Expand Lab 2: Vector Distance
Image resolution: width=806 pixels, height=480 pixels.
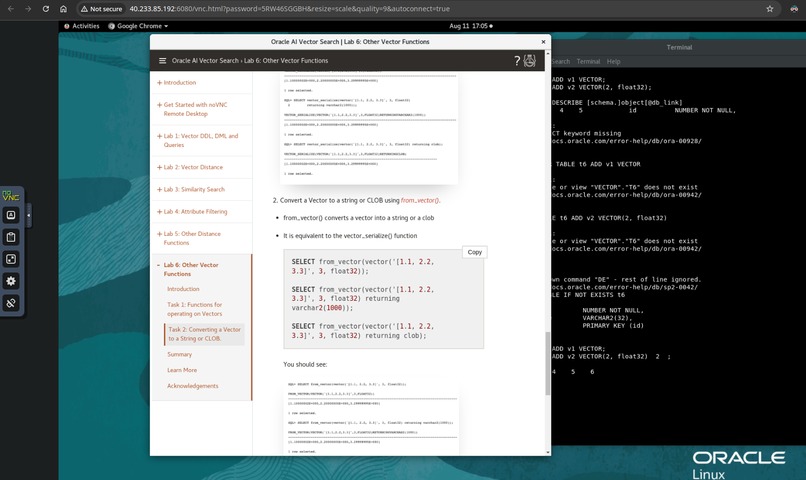click(x=190, y=167)
